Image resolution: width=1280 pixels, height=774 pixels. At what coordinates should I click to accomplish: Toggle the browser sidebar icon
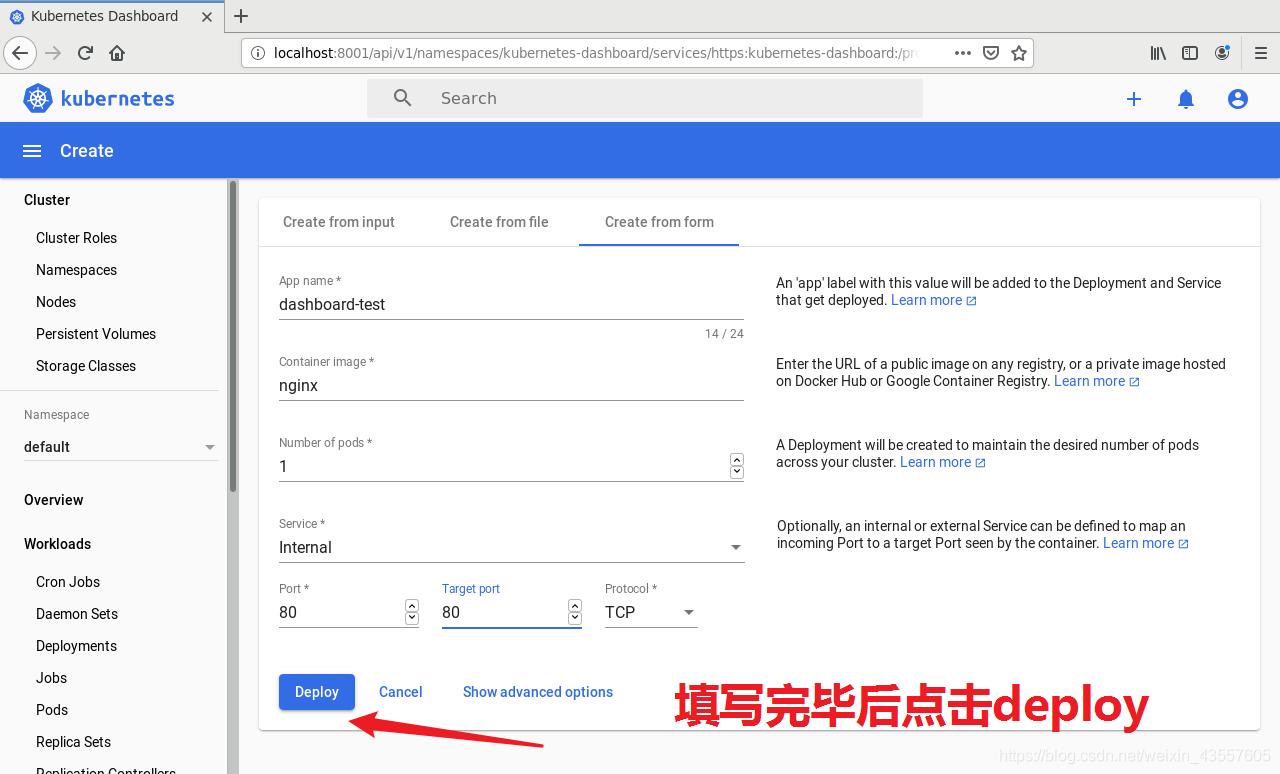pos(1190,53)
